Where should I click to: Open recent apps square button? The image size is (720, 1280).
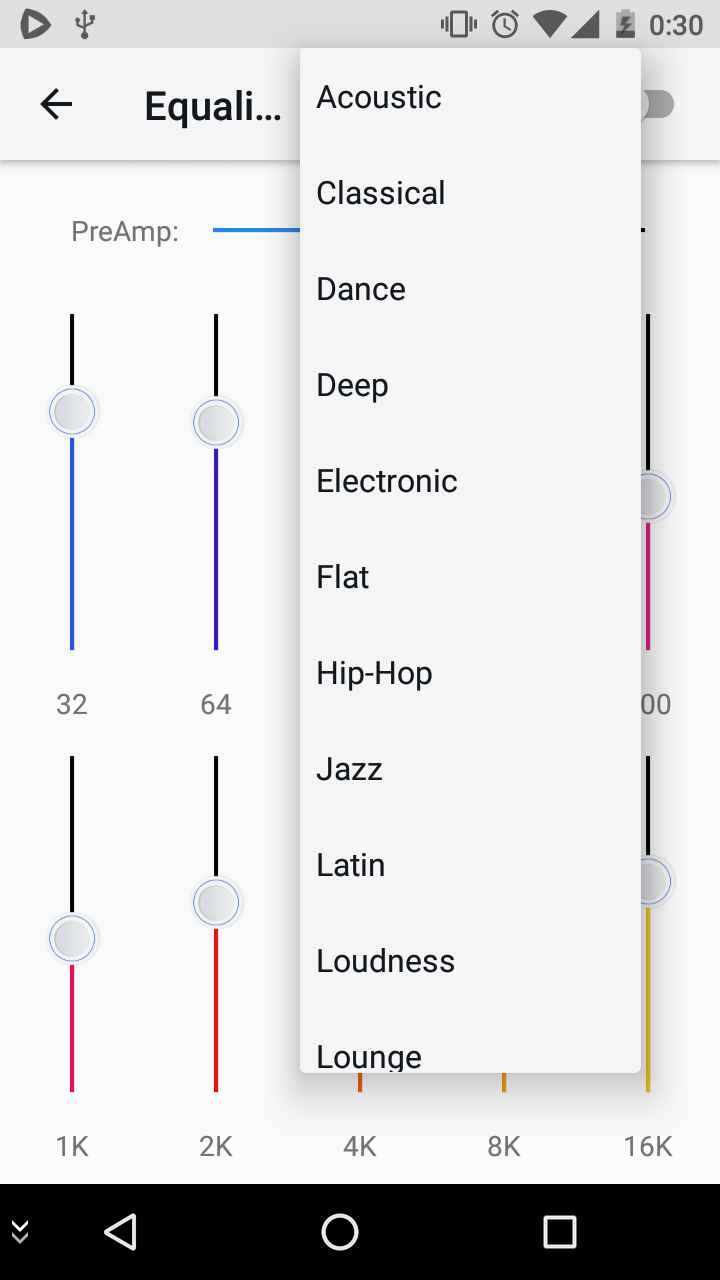tap(560, 1231)
